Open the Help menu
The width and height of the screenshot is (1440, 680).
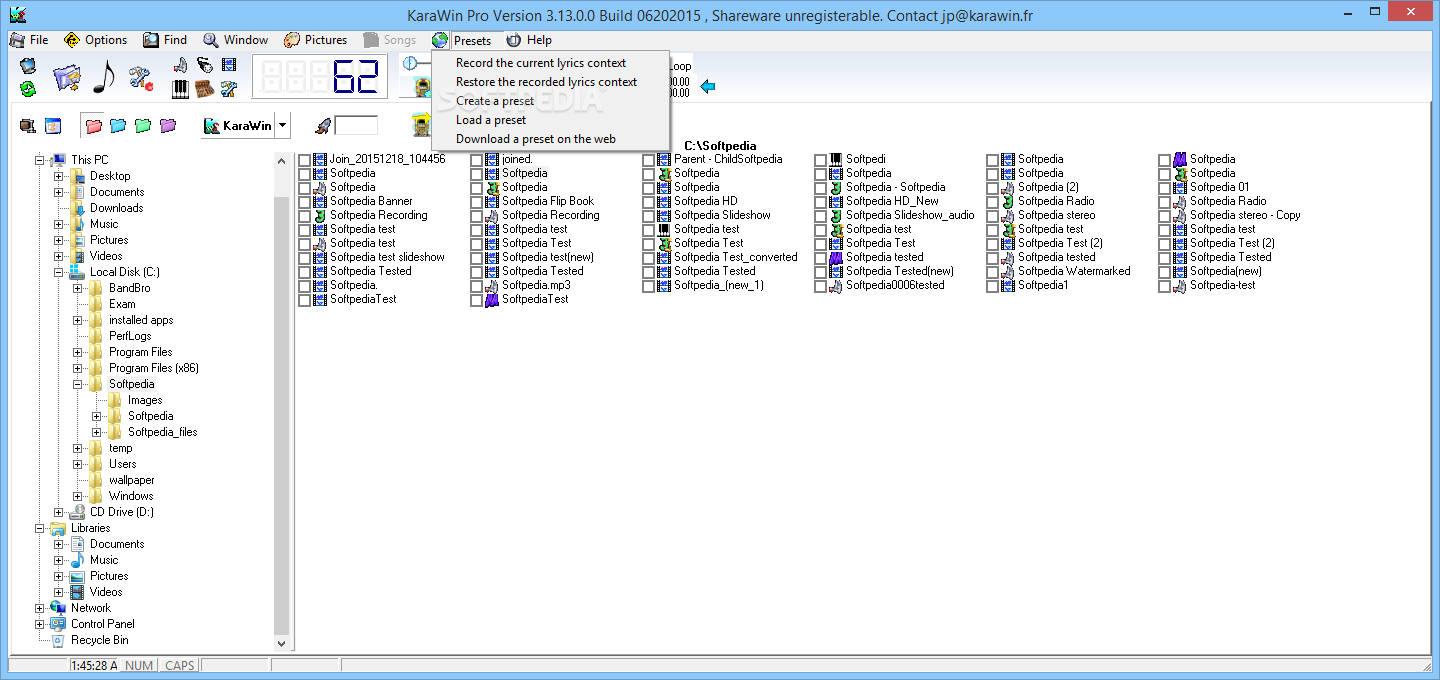coord(529,40)
